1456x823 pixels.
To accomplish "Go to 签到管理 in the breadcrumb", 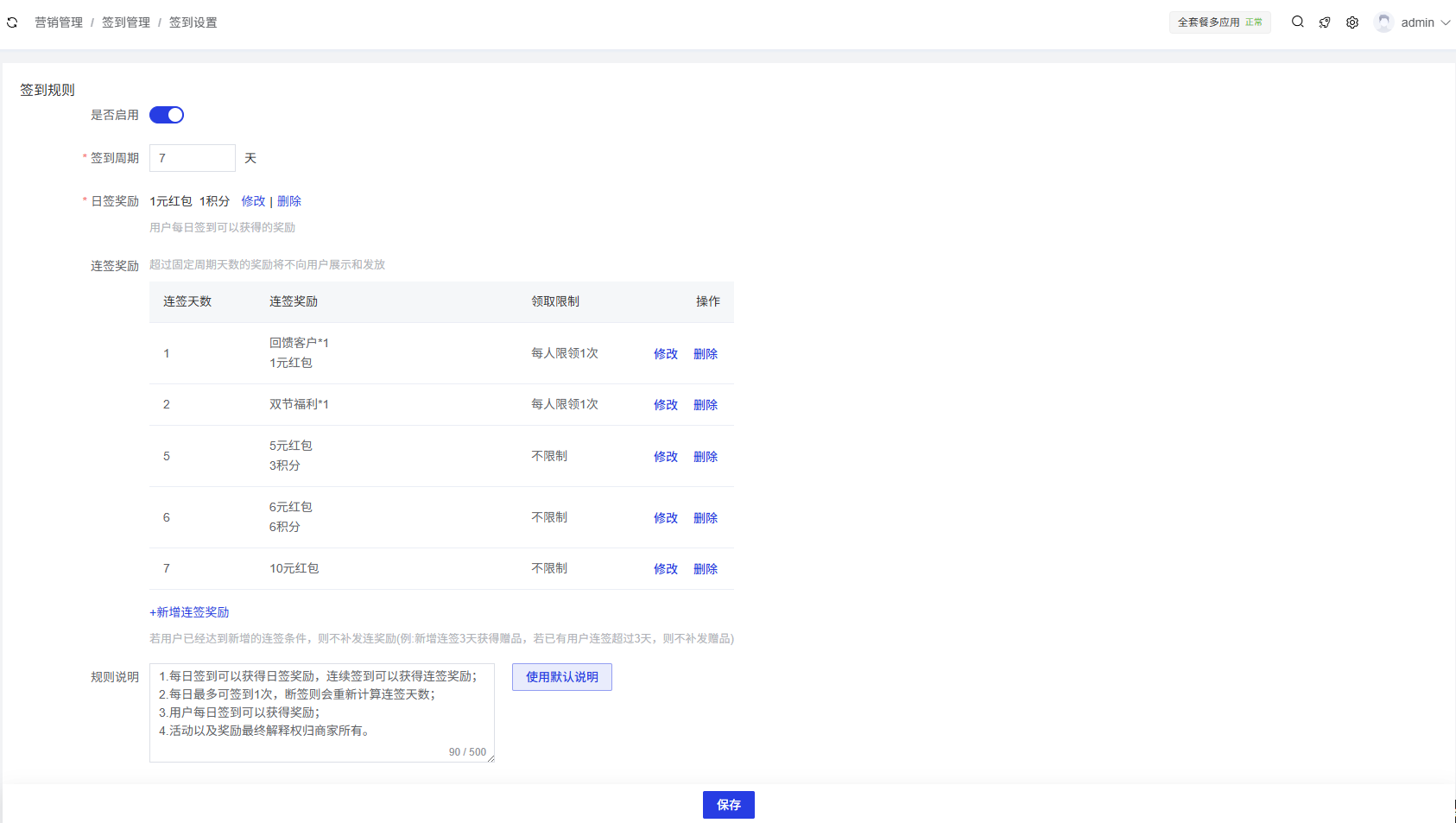I will (126, 22).
